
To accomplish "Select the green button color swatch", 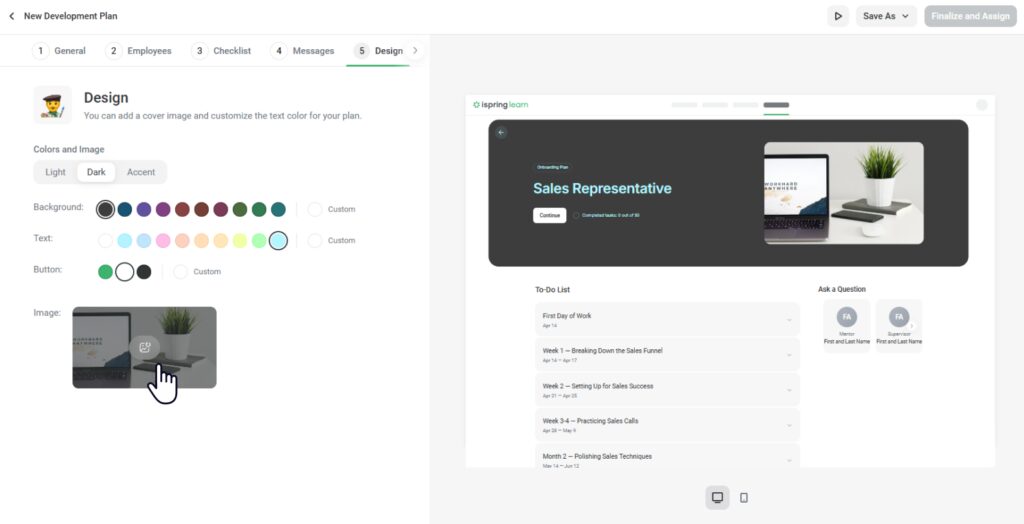I will pyautogui.click(x=105, y=272).
